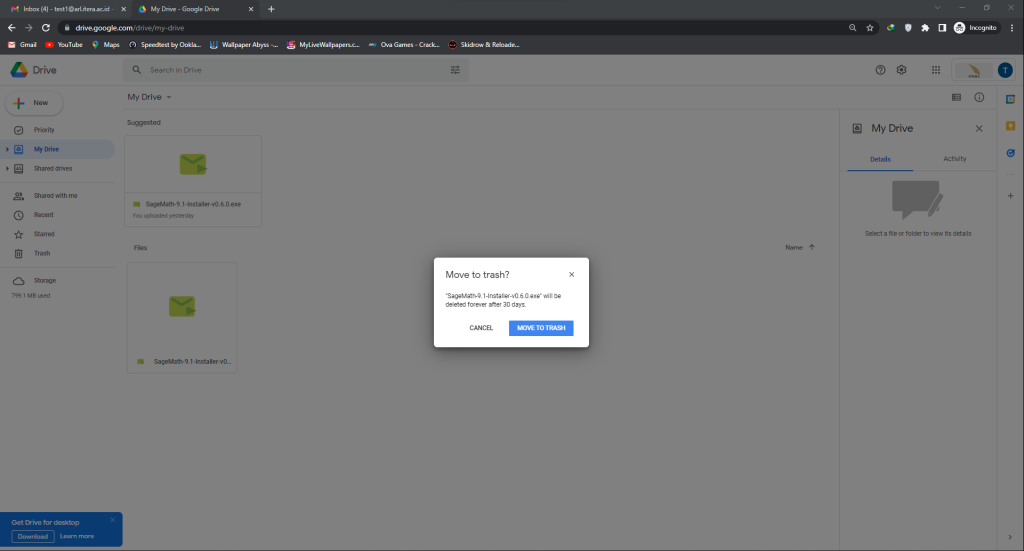Cancel the move to trash dialog
Screen dimensions: 1024x551
481,328
